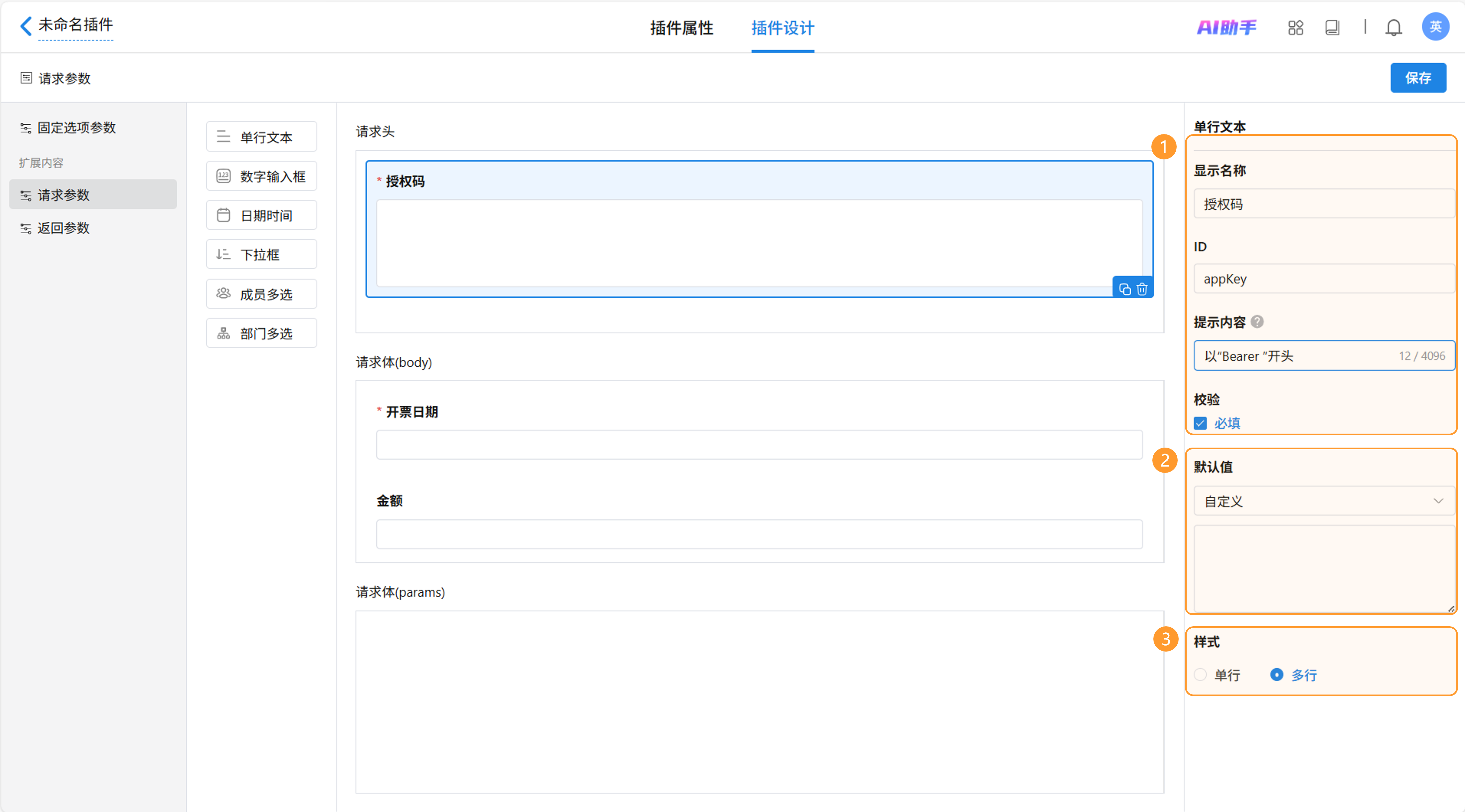1465x812 pixels.
Task: Open the apps grid icon
Action: point(1296,27)
